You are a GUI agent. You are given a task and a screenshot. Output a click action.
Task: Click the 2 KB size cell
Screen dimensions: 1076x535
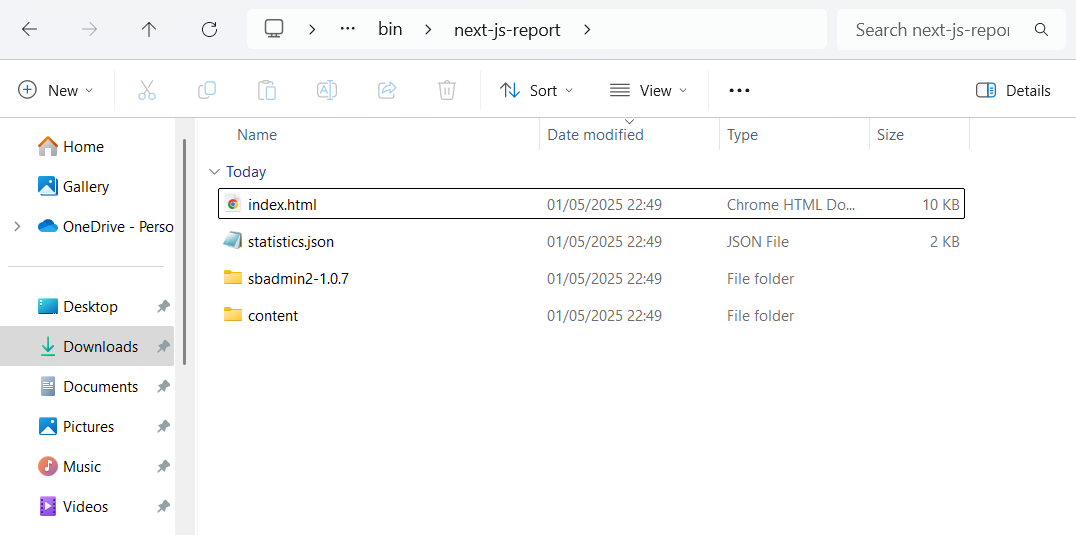[x=944, y=241]
